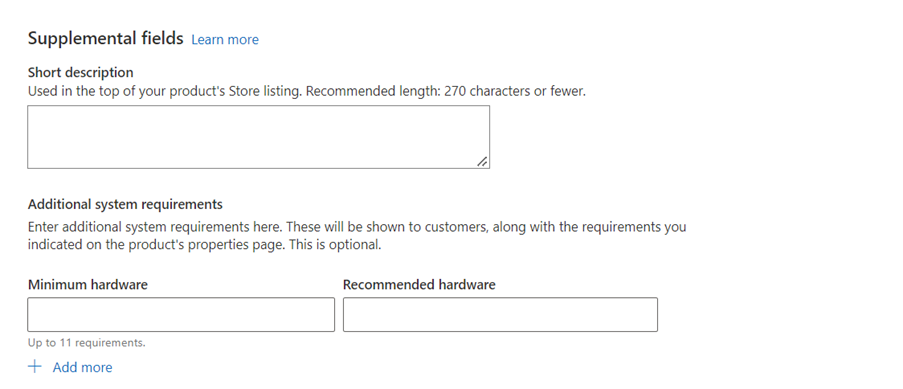Click the '270 characters or fewer' text
Screen dimensions: 903x389
tap(514, 91)
